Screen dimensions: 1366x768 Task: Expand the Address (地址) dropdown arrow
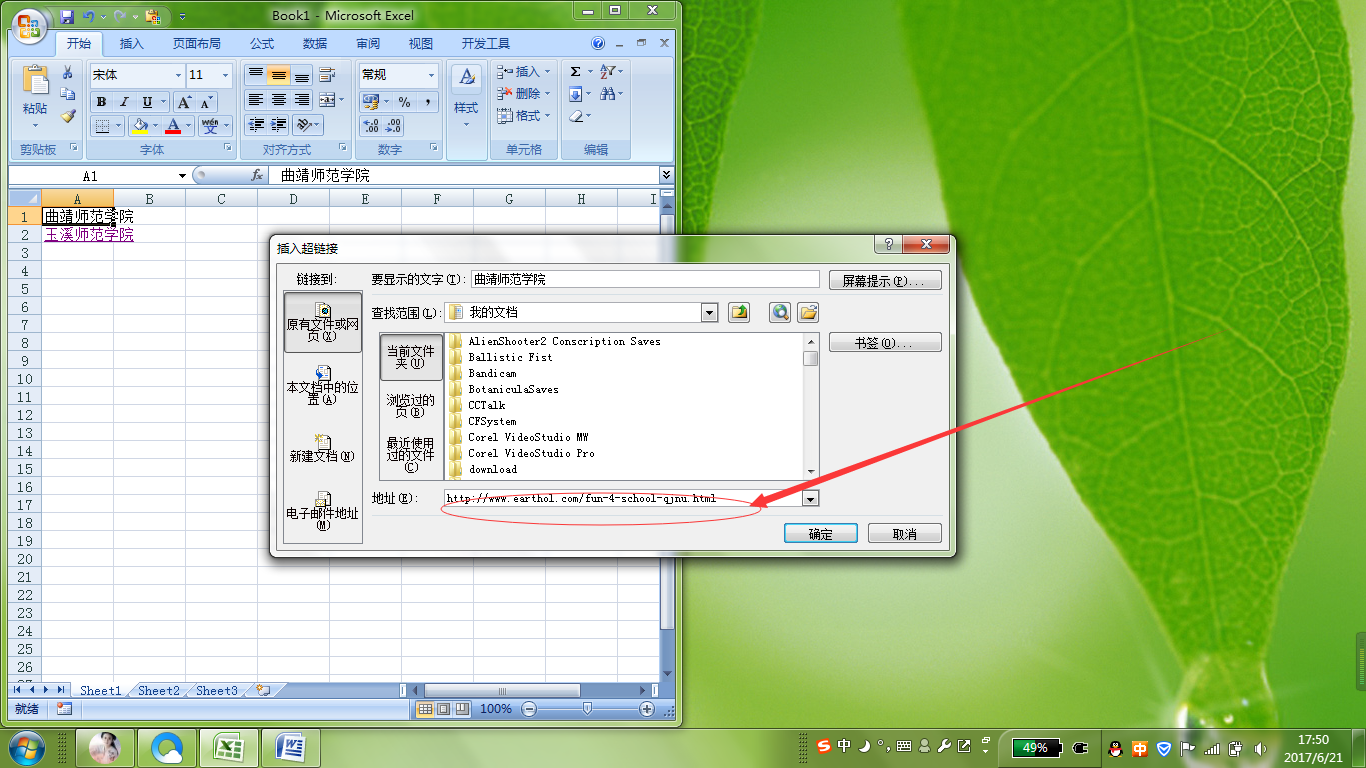point(811,498)
